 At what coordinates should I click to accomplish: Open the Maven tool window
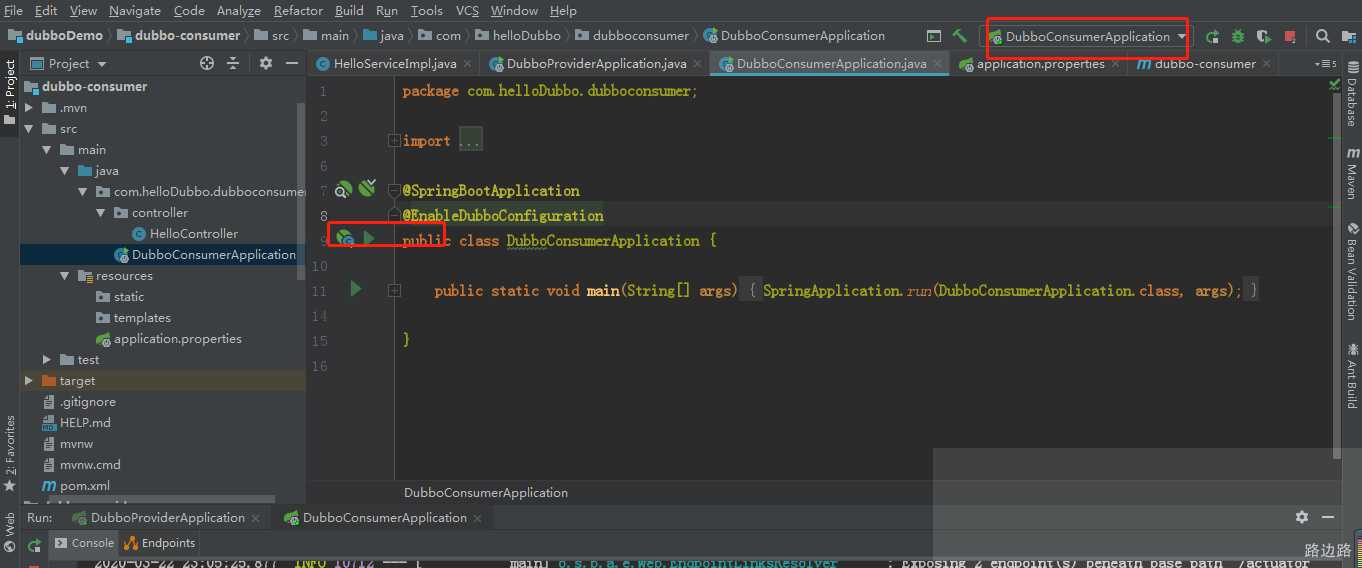pyautogui.click(x=1352, y=173)
